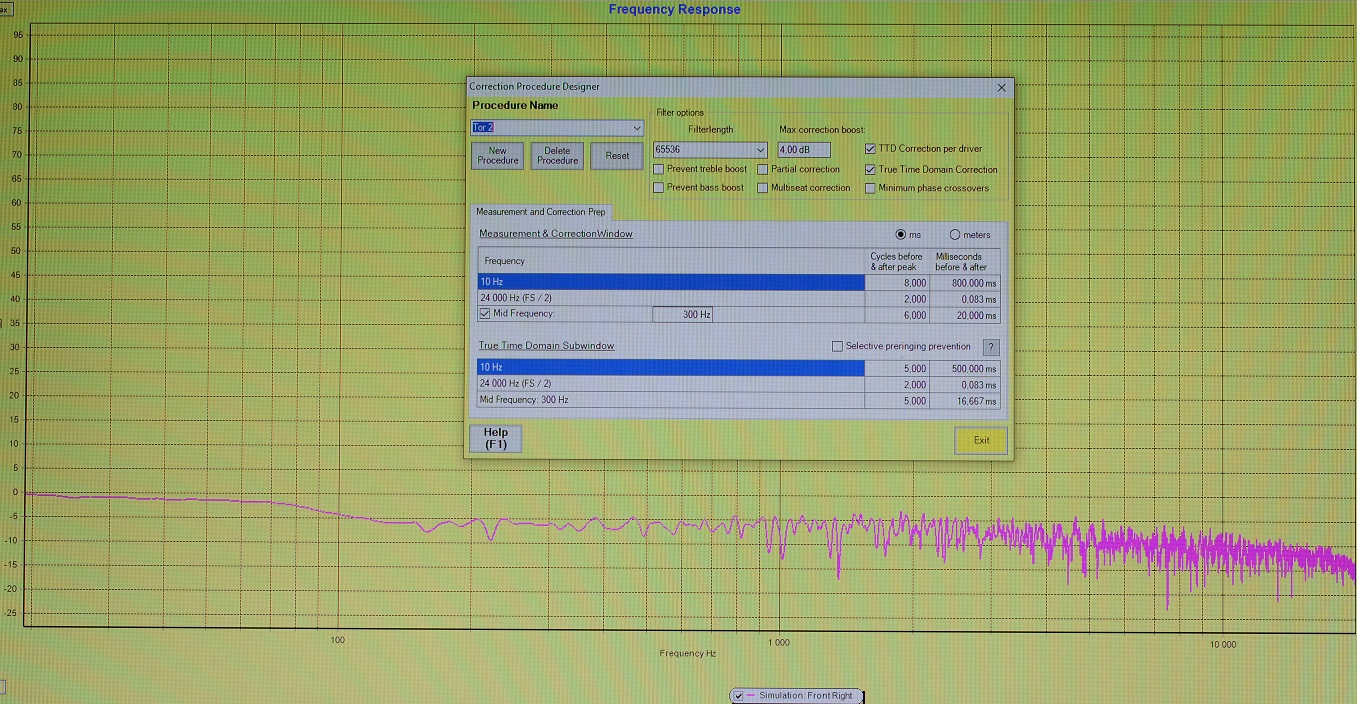Select 10 Hz row in Measurement & Correction Window
Screen dimensions: 1357x704
[671, 282]
